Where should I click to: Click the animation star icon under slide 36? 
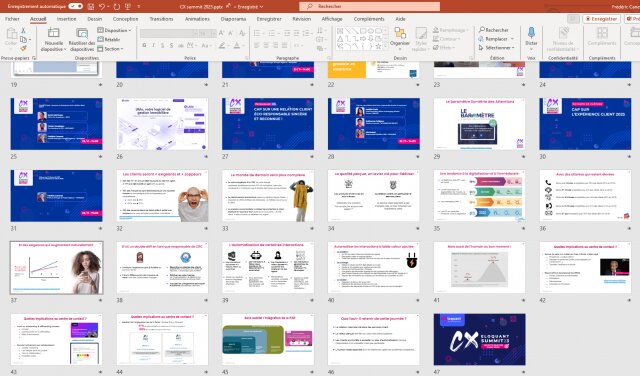pyautogui.click(x=629, y=228)
